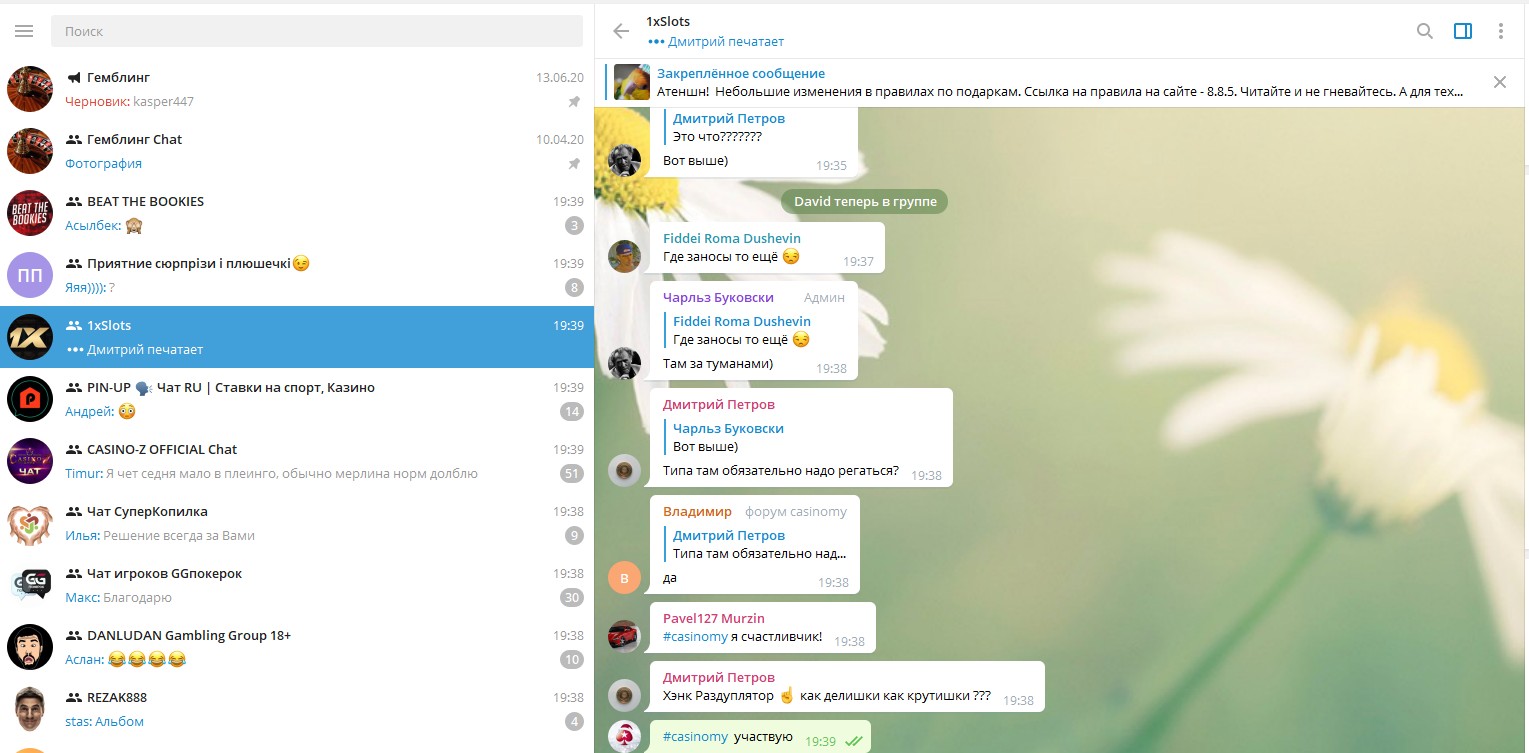This screenshot has height=753, width=1529.
Task: Open the PIN-UP Чат RU group
Action: point(297,399)
